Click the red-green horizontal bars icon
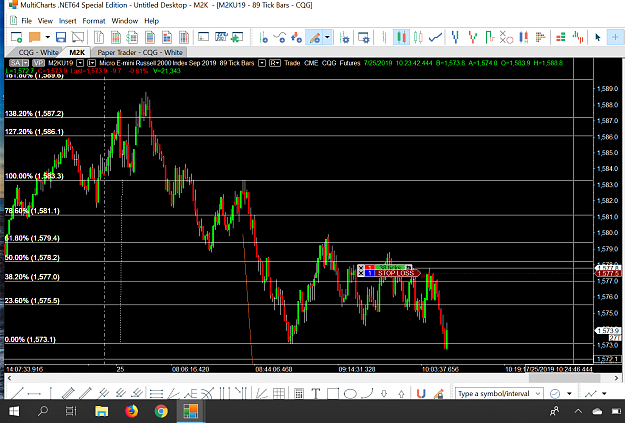Screen dimensions: 625x423 pos(561,37)
